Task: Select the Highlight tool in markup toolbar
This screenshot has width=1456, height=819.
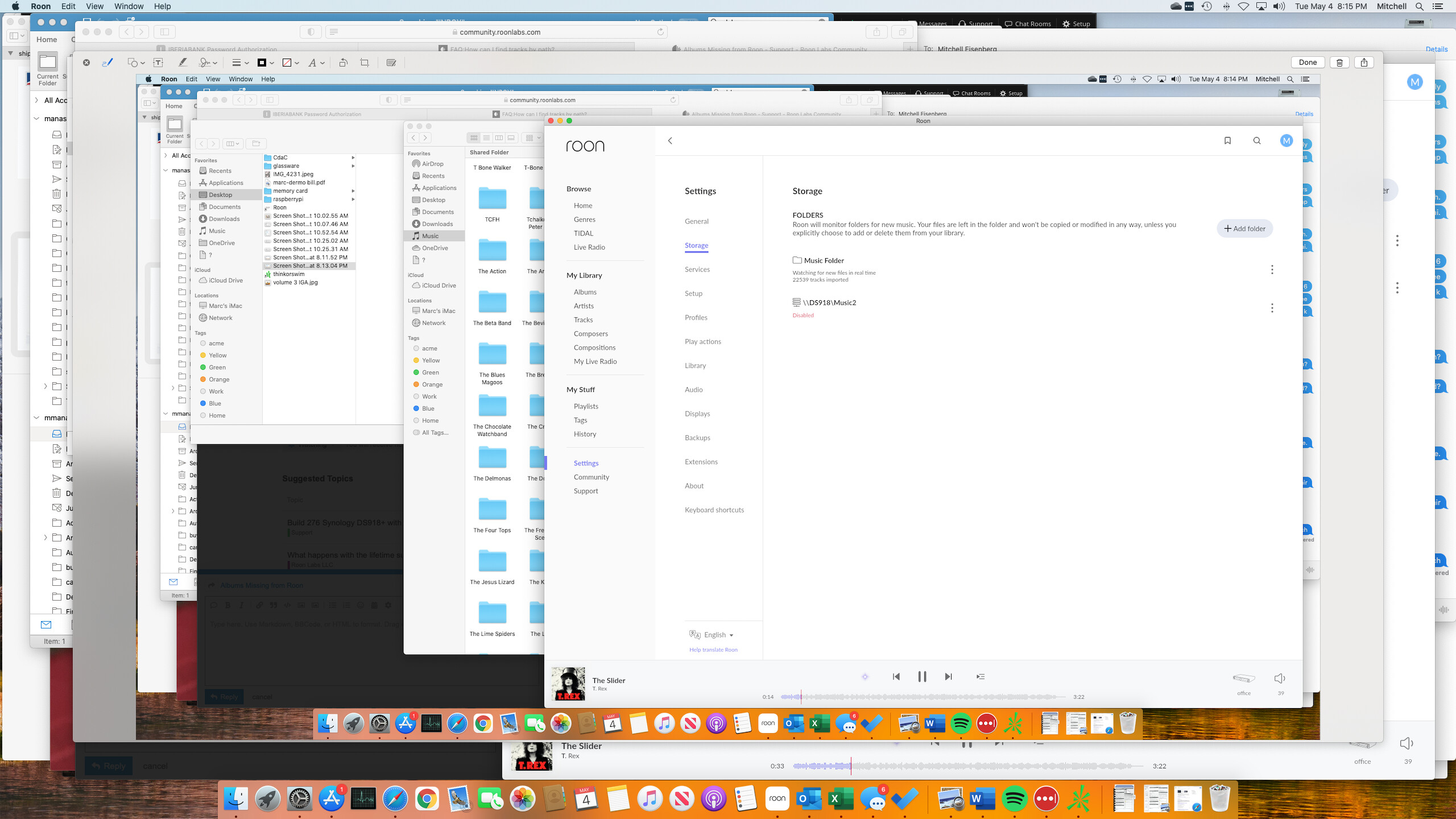Action: pos(183,63)
